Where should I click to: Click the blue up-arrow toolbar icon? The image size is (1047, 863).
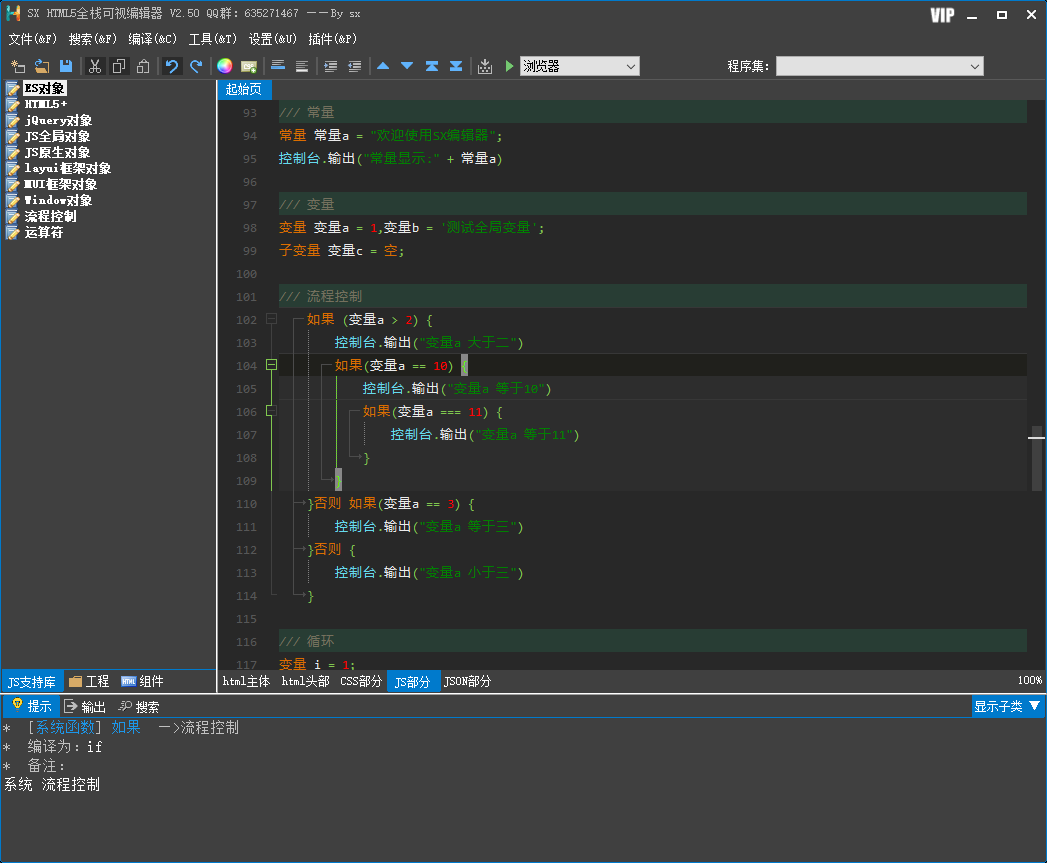[x=383, y=66]
